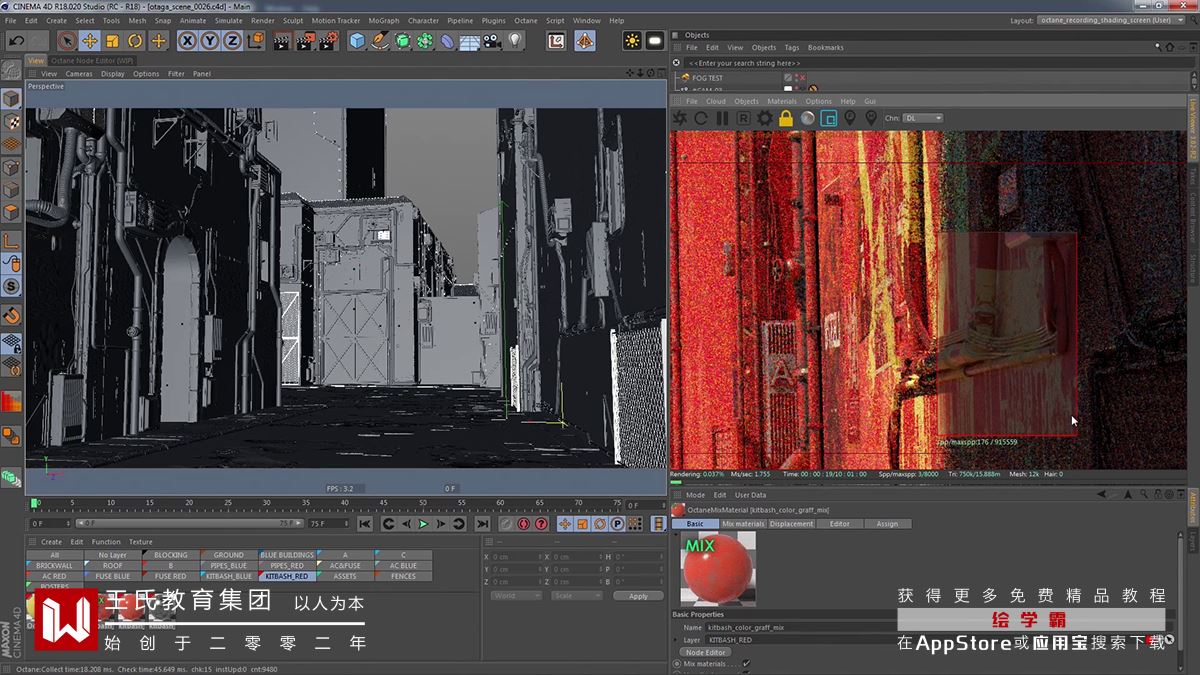Click the Undo arrow icon

click(x=16, y=41)
